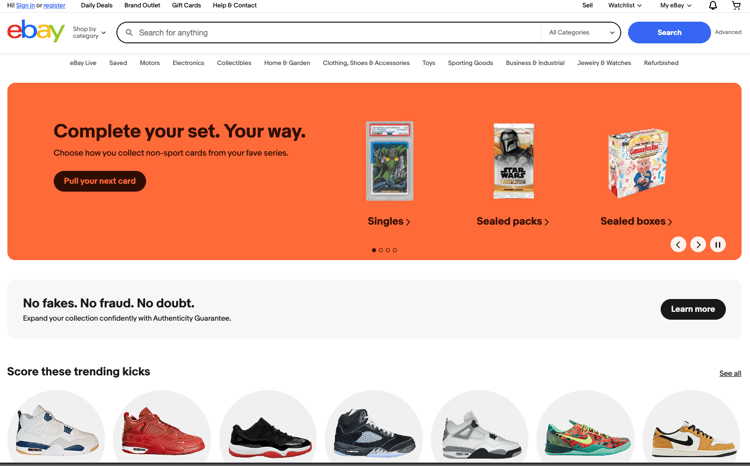
Task: Go to next banner slide
Action: pyautogui.click(x=698, y=244)
